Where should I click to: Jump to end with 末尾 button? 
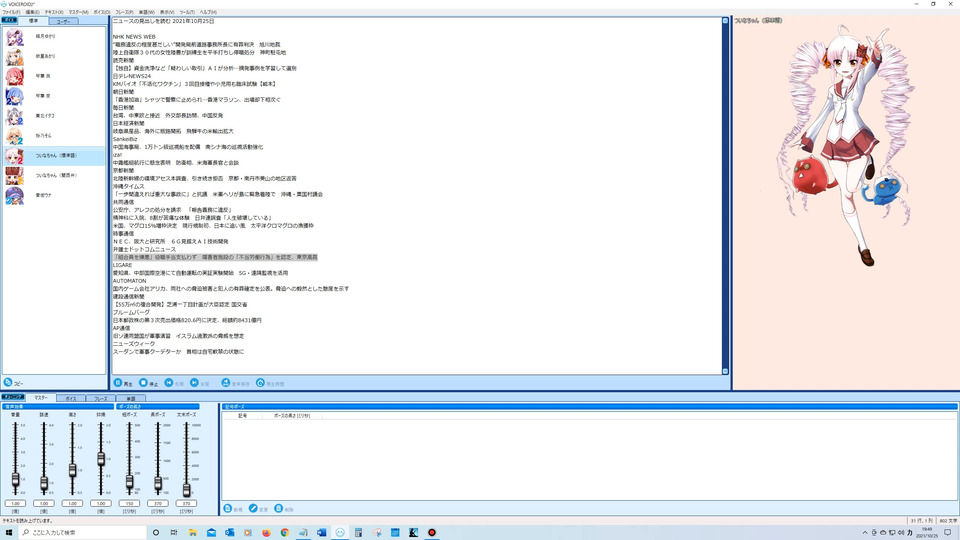200,383
